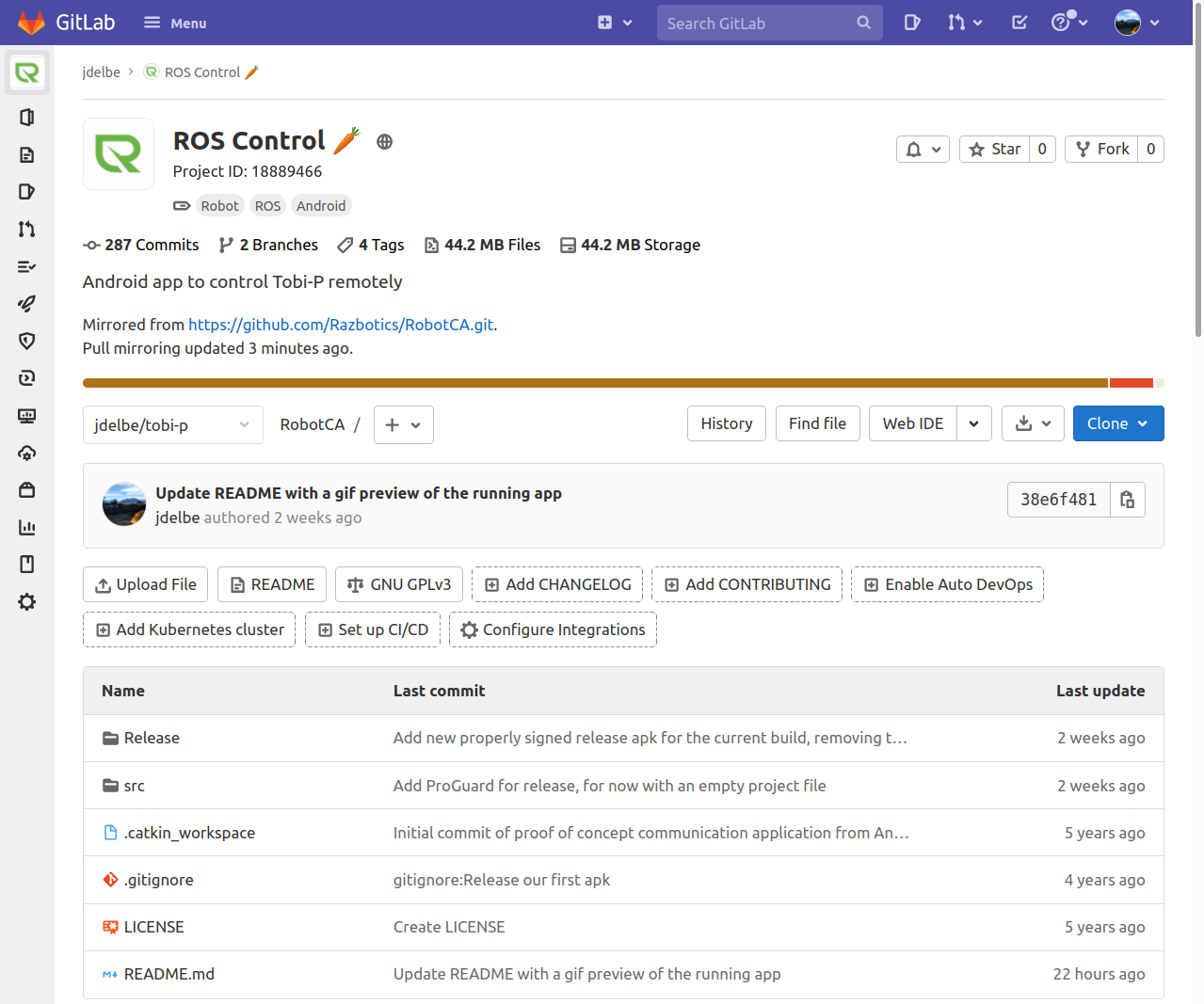The height and width of the screenshot is (1004, 1204).
Task: Click the History button
Action: click(x=727, y=423)
